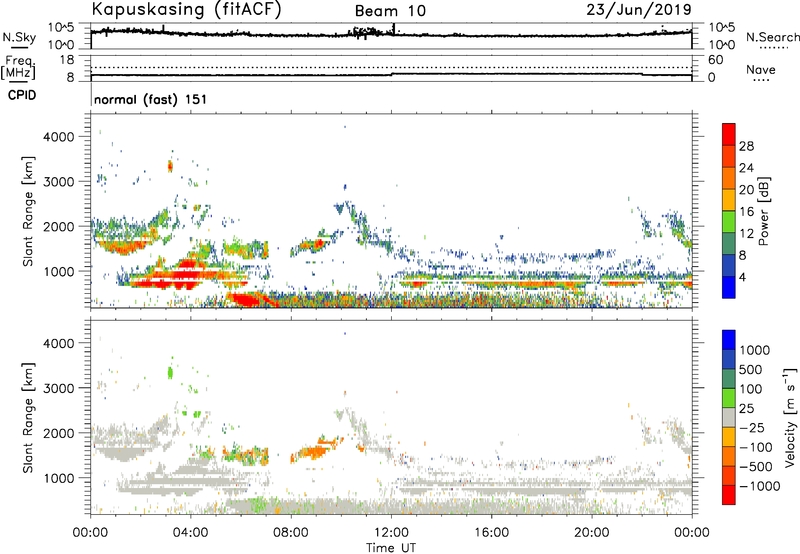Click the date '23/Jun/2019'
The height and width of the screenshot is (554, 800).
click(x=639, y=9)
